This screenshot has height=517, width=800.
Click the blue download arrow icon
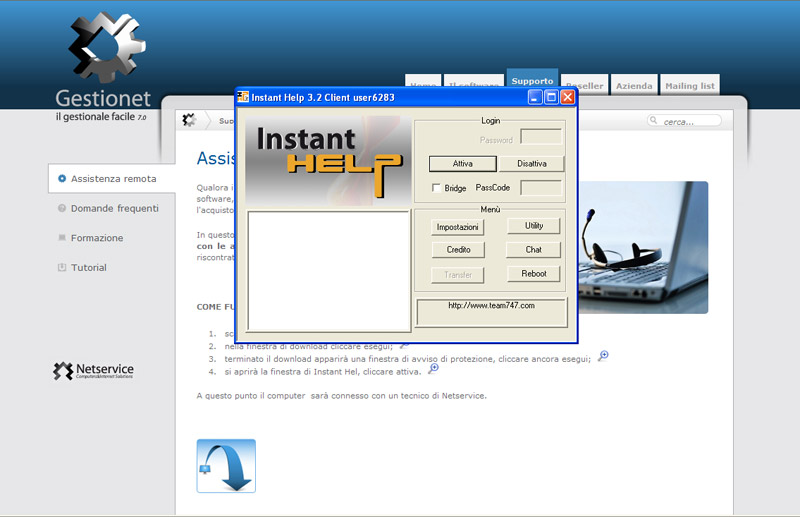click(x=226, y=466)
